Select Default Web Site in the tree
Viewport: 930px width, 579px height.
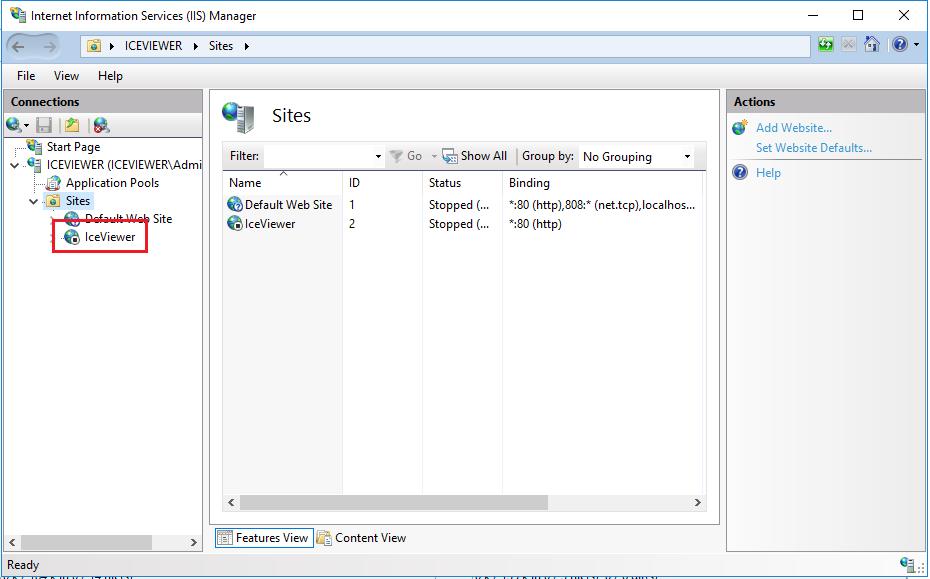(x=128, y=219)
